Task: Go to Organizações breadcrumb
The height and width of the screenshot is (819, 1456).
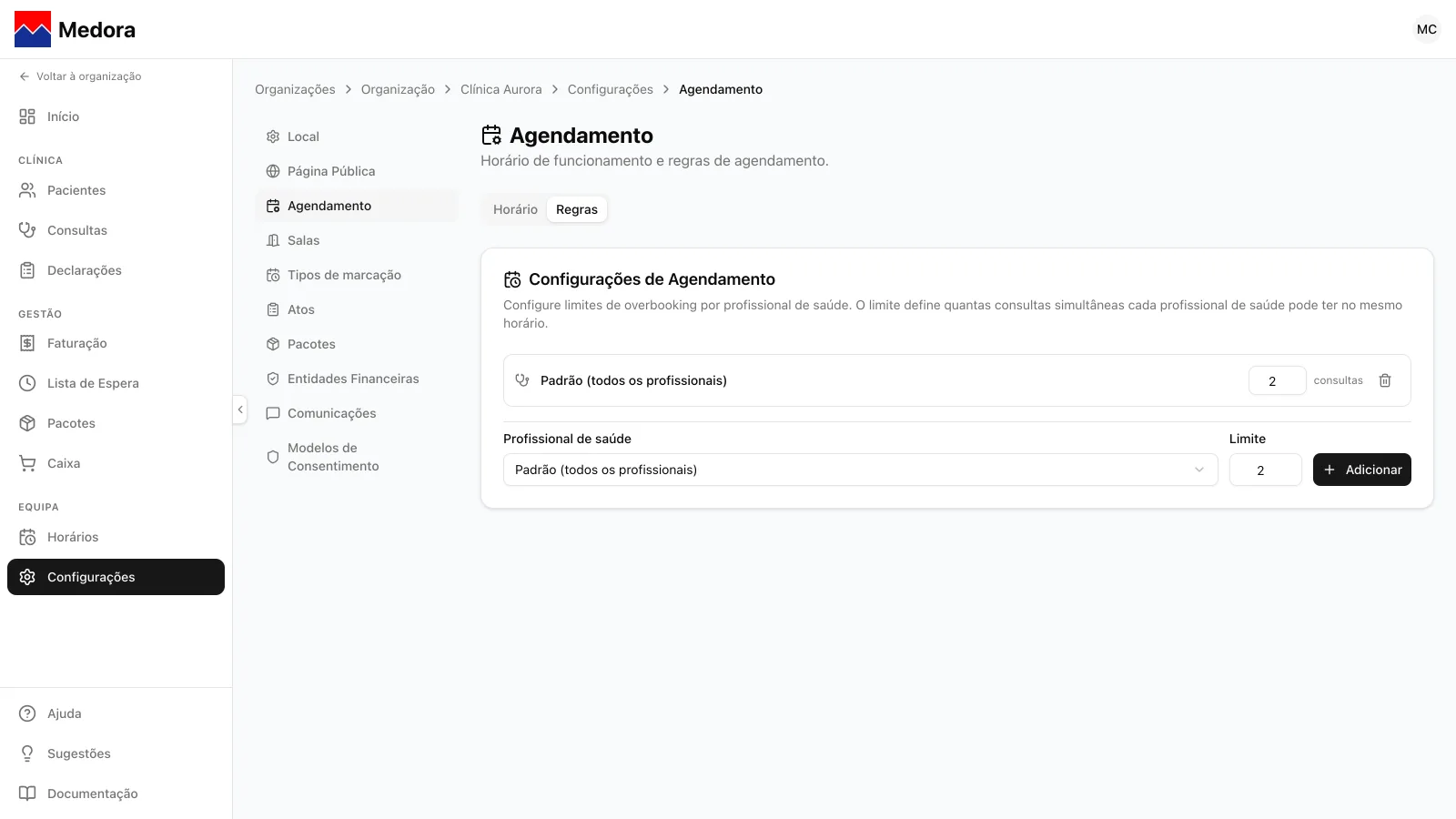Action: pyautogui.click(x=295, y=89)
